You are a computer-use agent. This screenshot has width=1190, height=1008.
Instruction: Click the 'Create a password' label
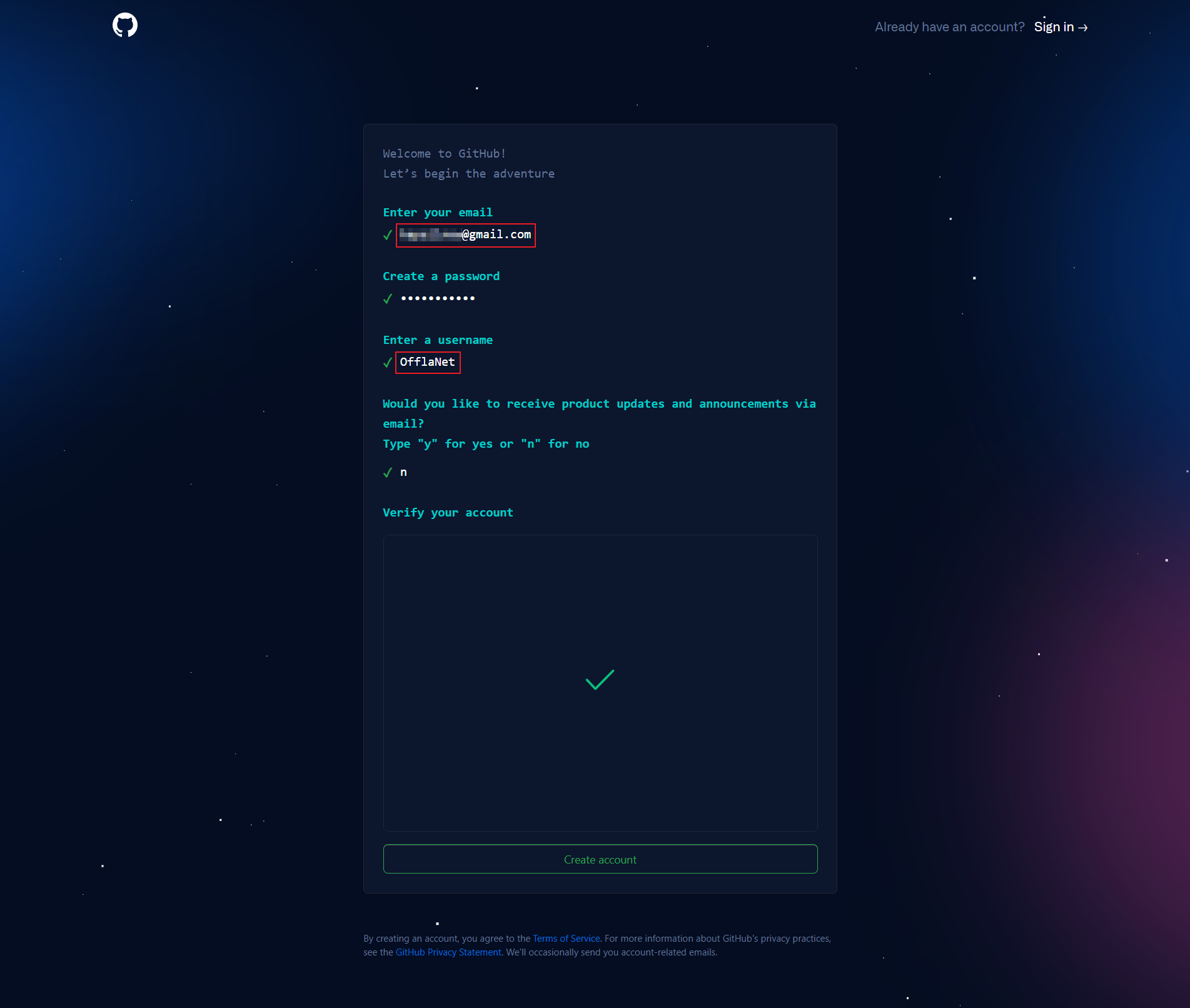pos(441,276)
